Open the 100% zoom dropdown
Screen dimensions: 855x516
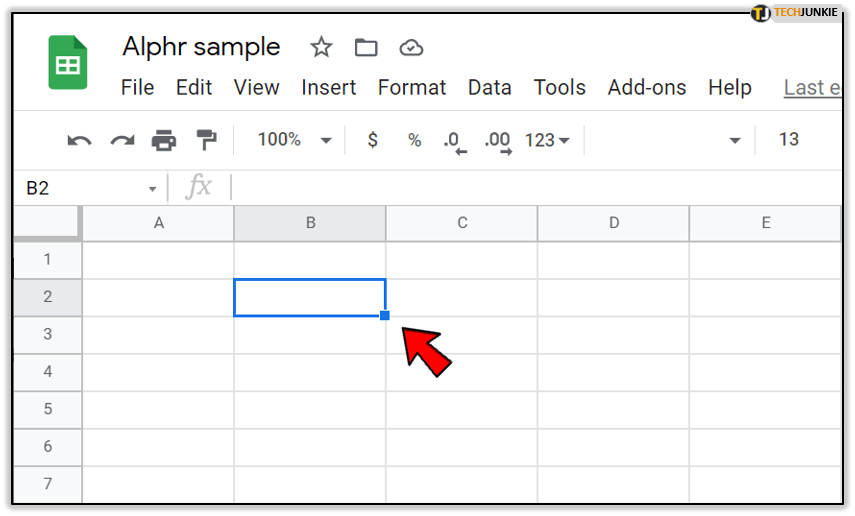(294, 140)
